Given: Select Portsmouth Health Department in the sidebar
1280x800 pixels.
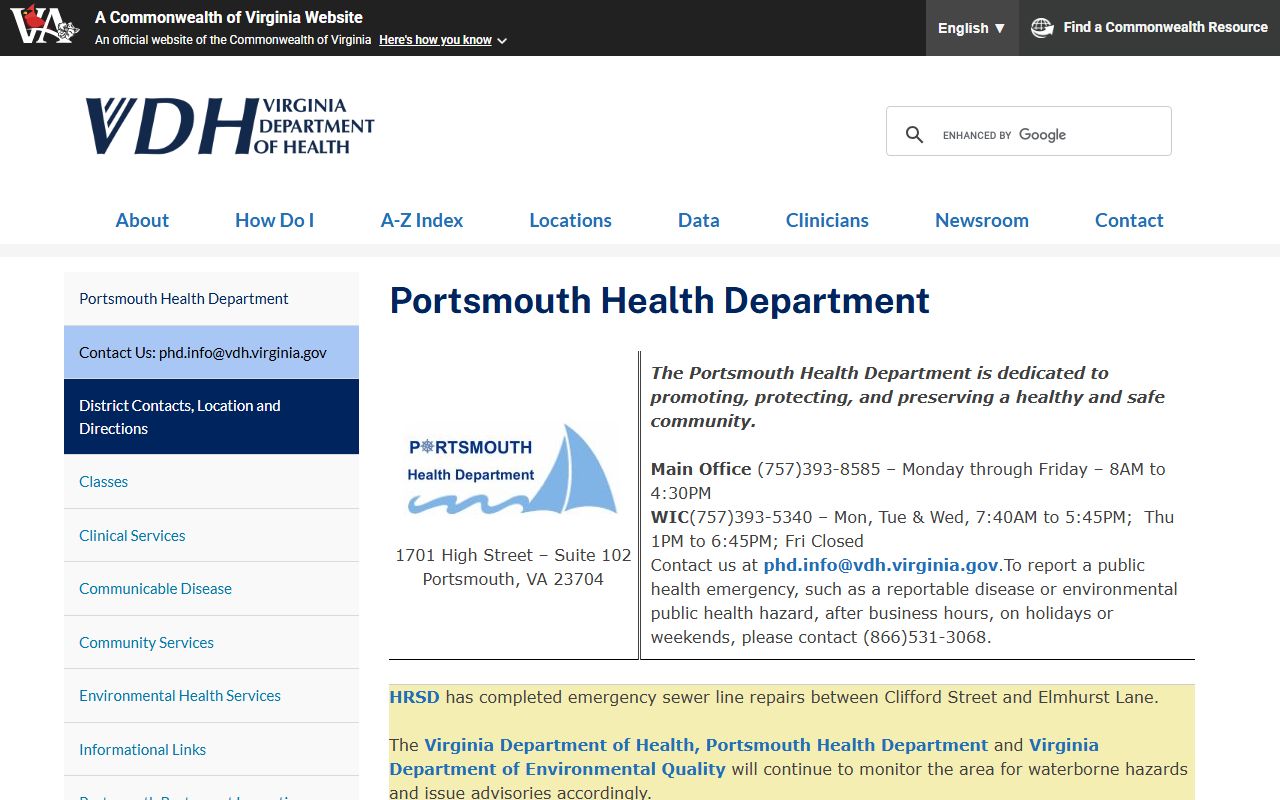Looking at the screenshot, I should [211, 298].
